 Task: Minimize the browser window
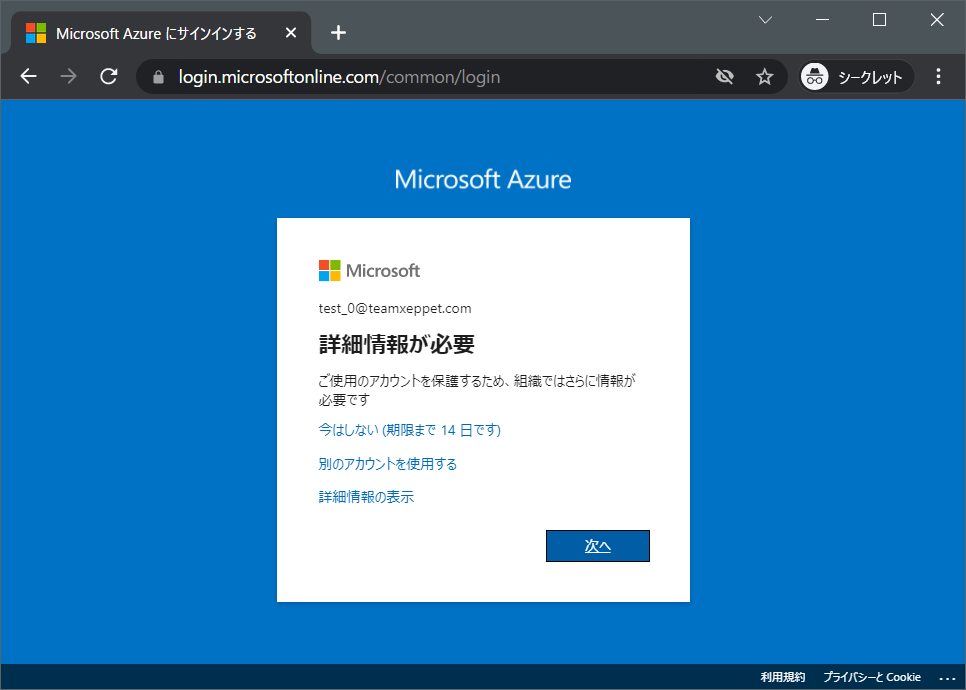pyautogui.click(x=822, y=20)
